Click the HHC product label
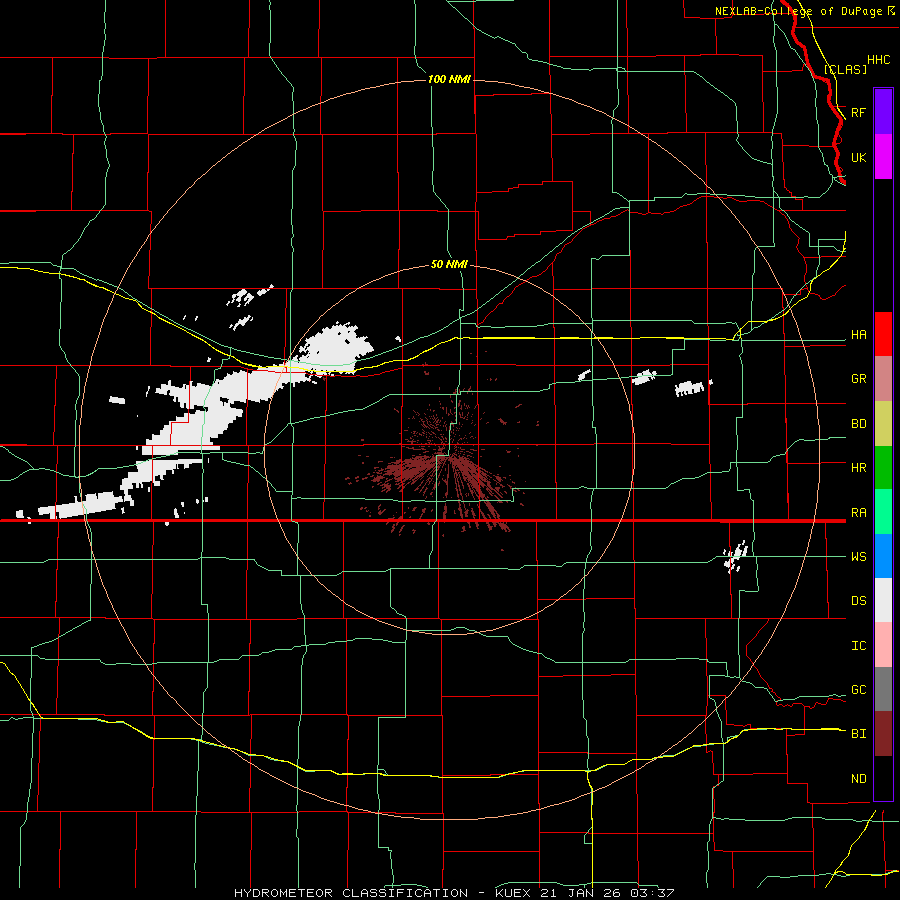Image resolution: width=900 pixels, height=900 pixels. point(879,60)
